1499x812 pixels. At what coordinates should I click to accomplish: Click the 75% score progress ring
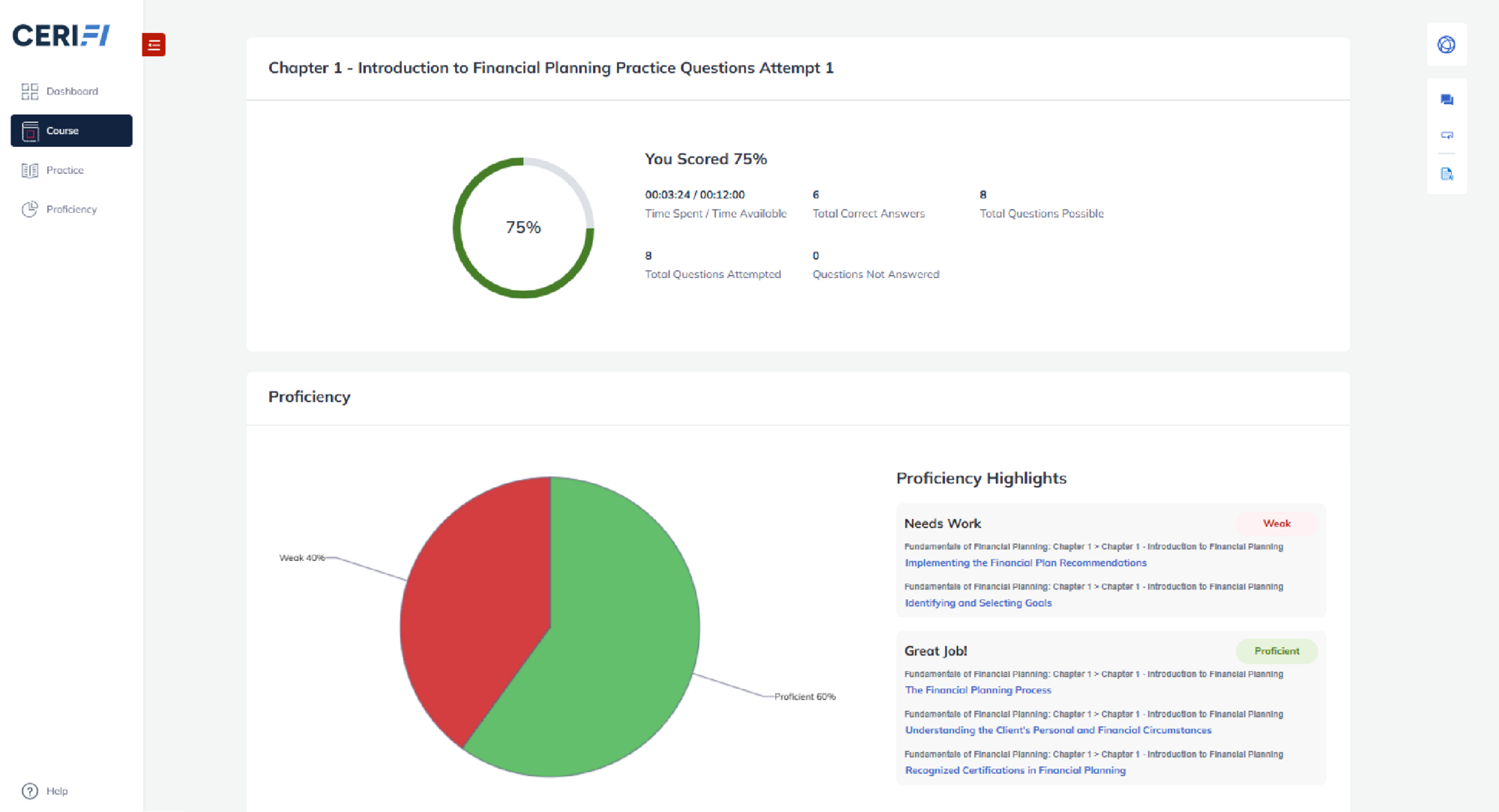(523, 228)
